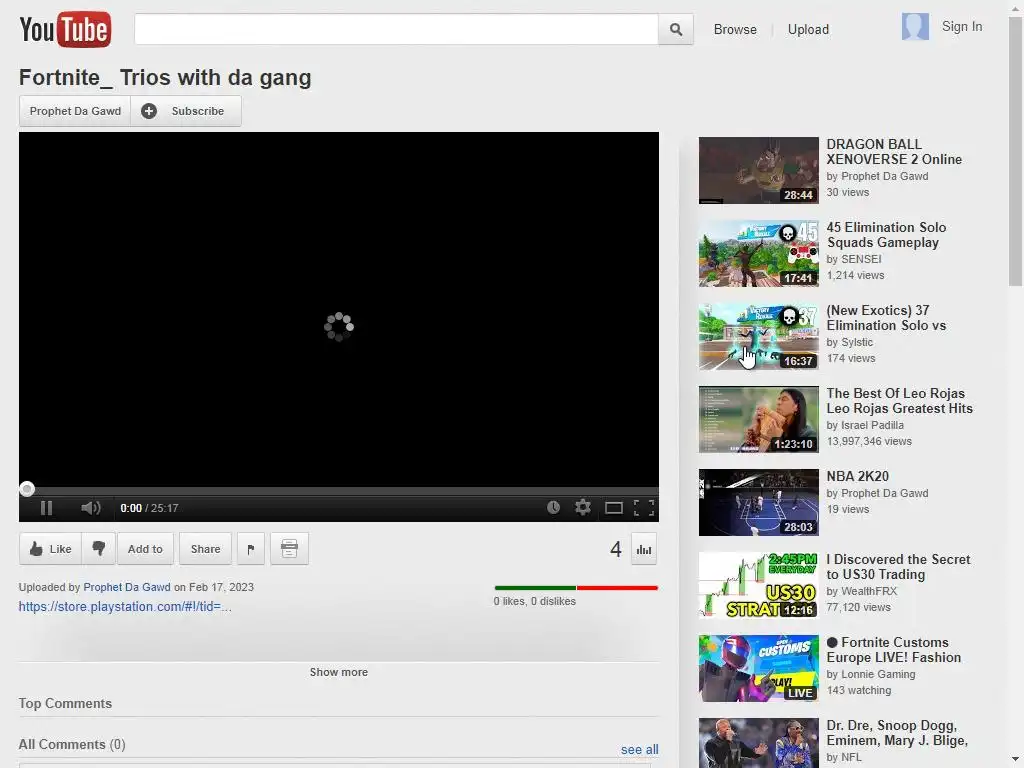Click the user avatar icon
The height and width of the screenshot is (768, 1024).
(x=915, y=27)
